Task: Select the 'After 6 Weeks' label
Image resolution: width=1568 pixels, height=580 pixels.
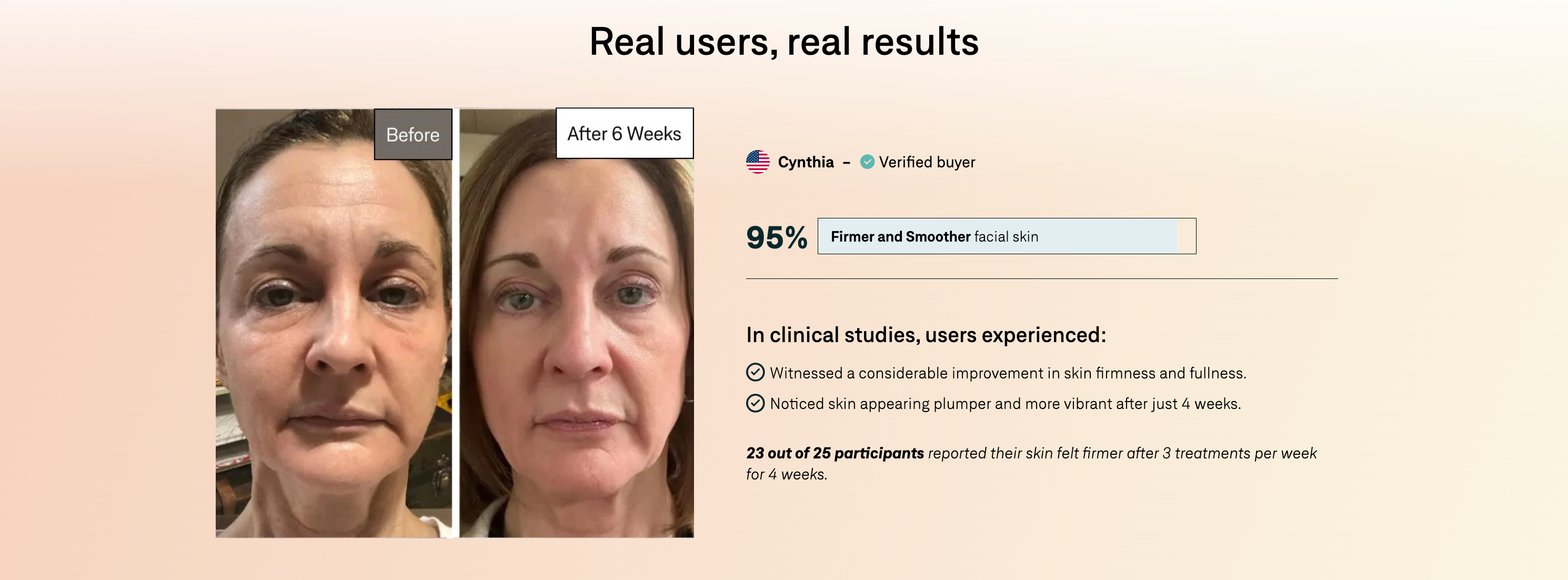Action: pyautogui.click(x=624, y=133)
